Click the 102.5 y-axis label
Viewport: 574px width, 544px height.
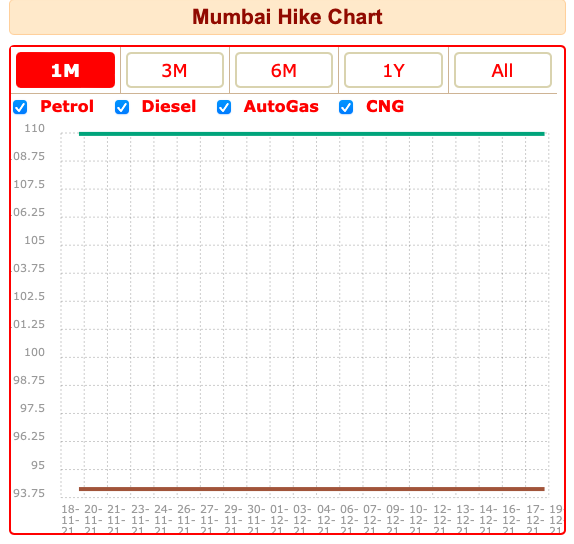click(x=29, y=296)
